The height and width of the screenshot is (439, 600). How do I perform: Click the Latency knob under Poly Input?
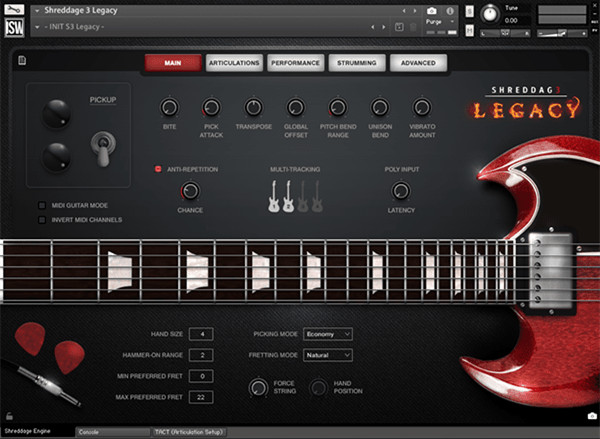[401, 190]
